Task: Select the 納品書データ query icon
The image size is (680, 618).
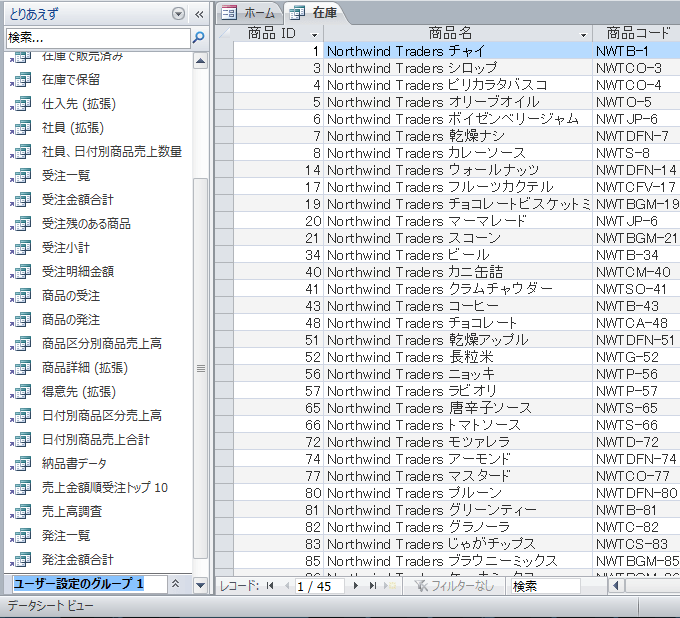Action: 21,464
